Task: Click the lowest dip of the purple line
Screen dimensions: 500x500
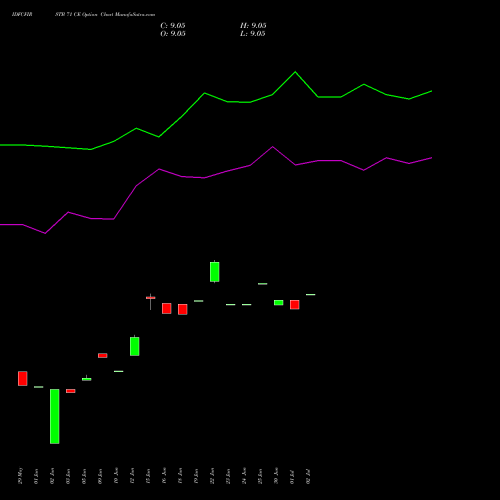Action: tap(45, 233)
